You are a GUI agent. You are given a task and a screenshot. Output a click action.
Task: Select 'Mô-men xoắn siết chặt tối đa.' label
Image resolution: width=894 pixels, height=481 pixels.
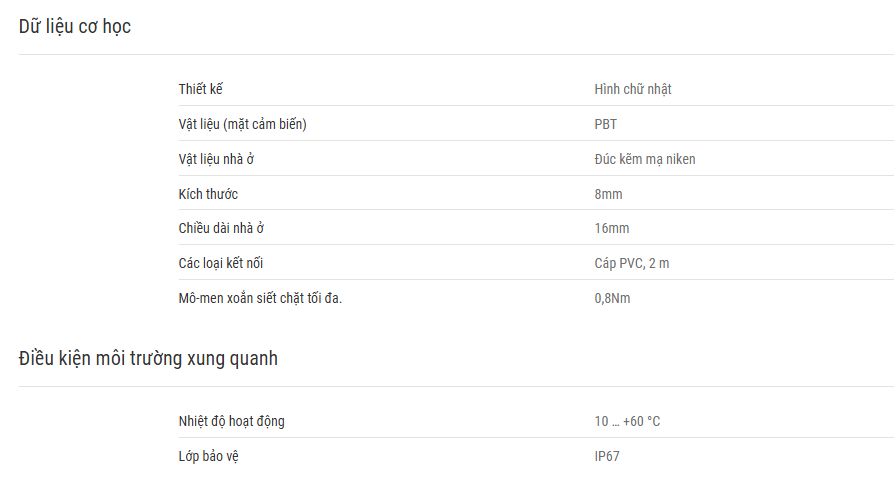[260, 298]
